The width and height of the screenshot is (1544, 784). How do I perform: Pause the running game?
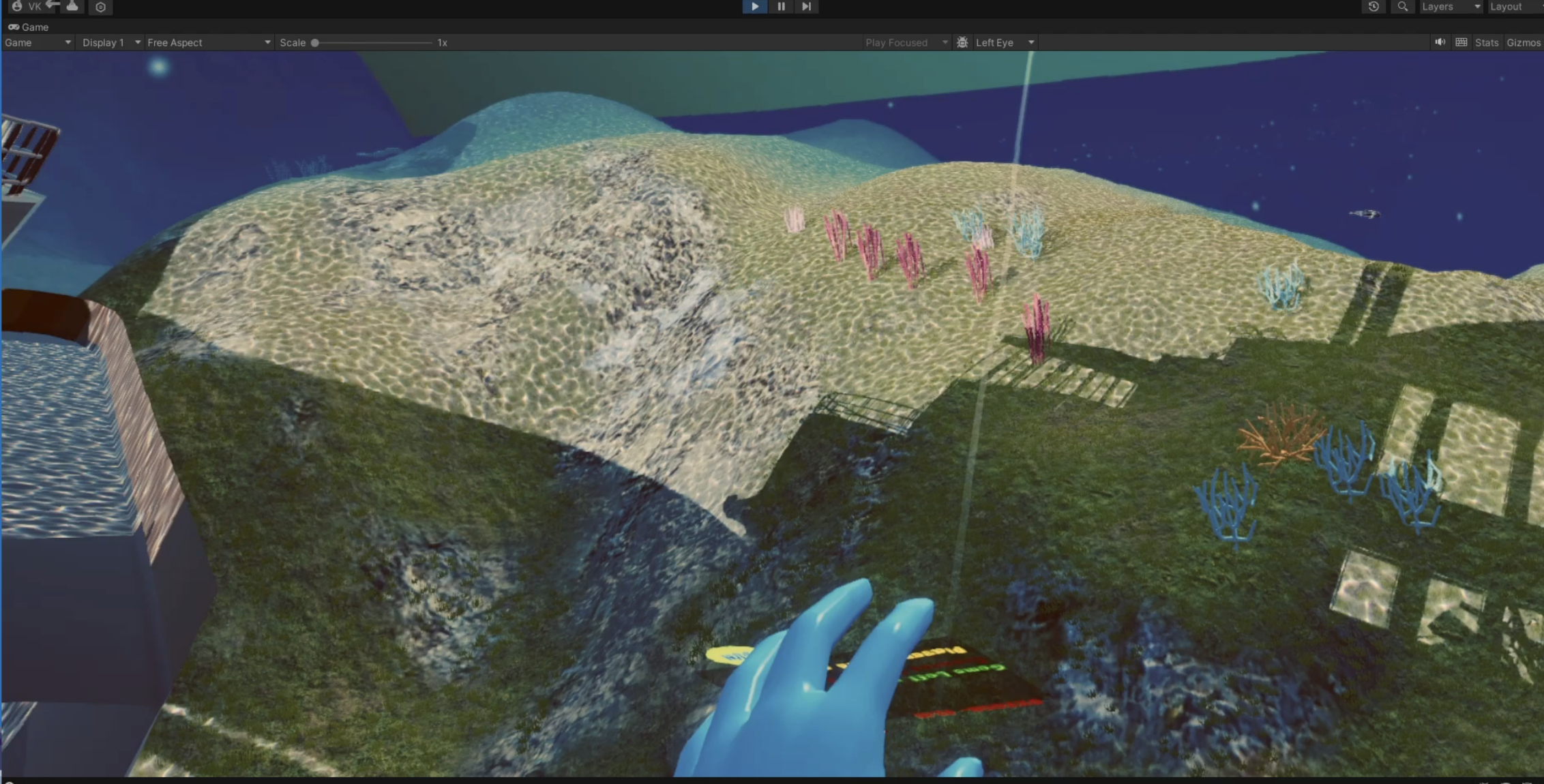click(x=781, y=6)
